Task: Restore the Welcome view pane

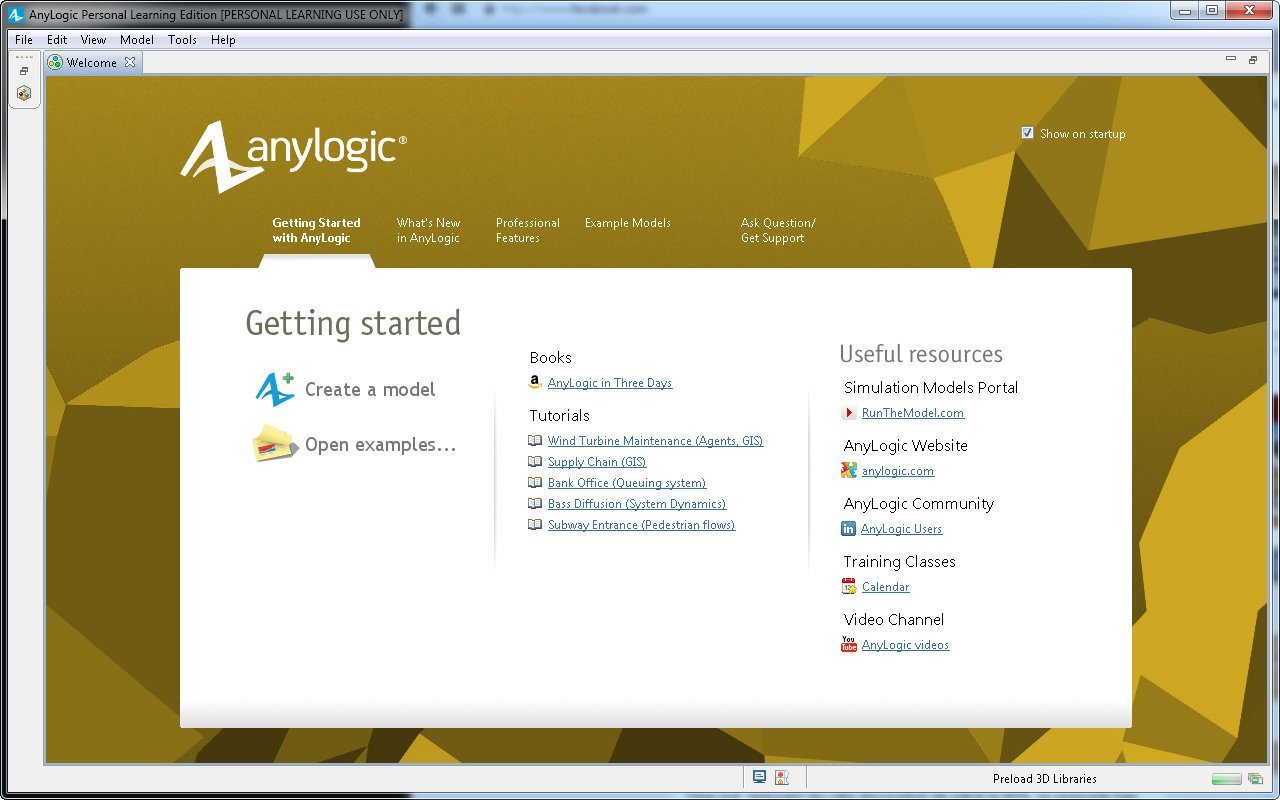Action: (1252, 60)
